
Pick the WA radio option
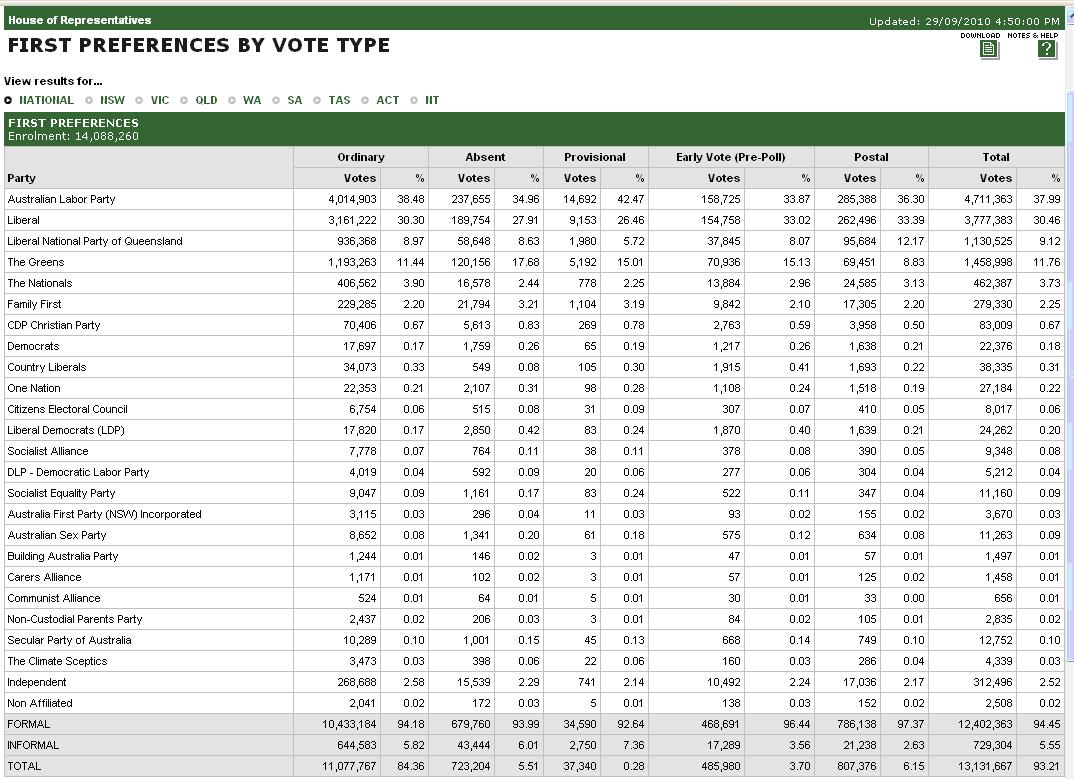coord(233,100)
